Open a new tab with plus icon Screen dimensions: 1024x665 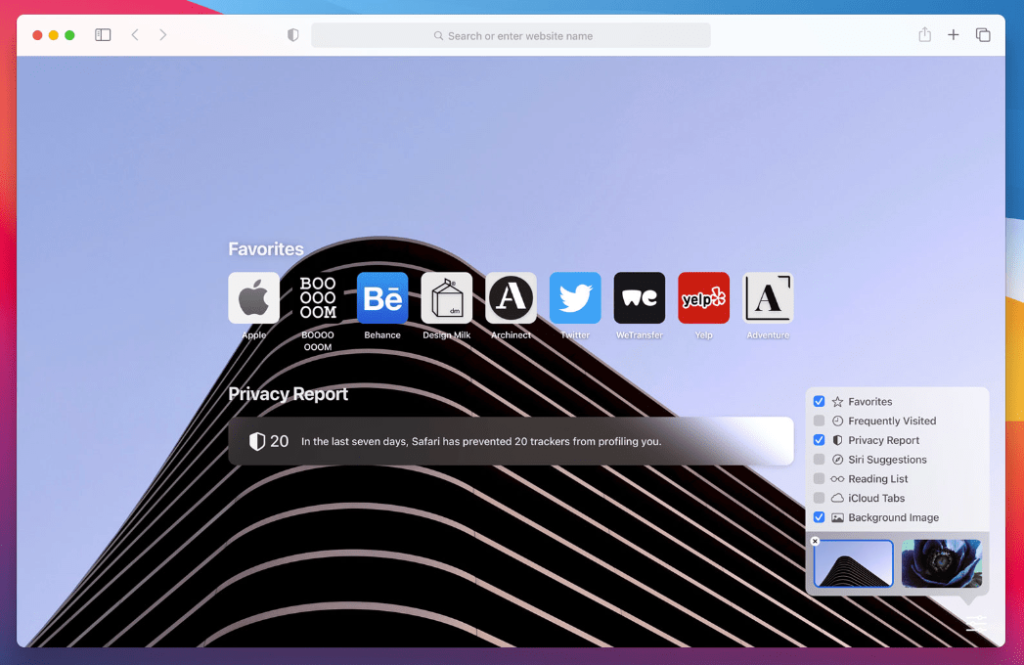tap(953, 35)
